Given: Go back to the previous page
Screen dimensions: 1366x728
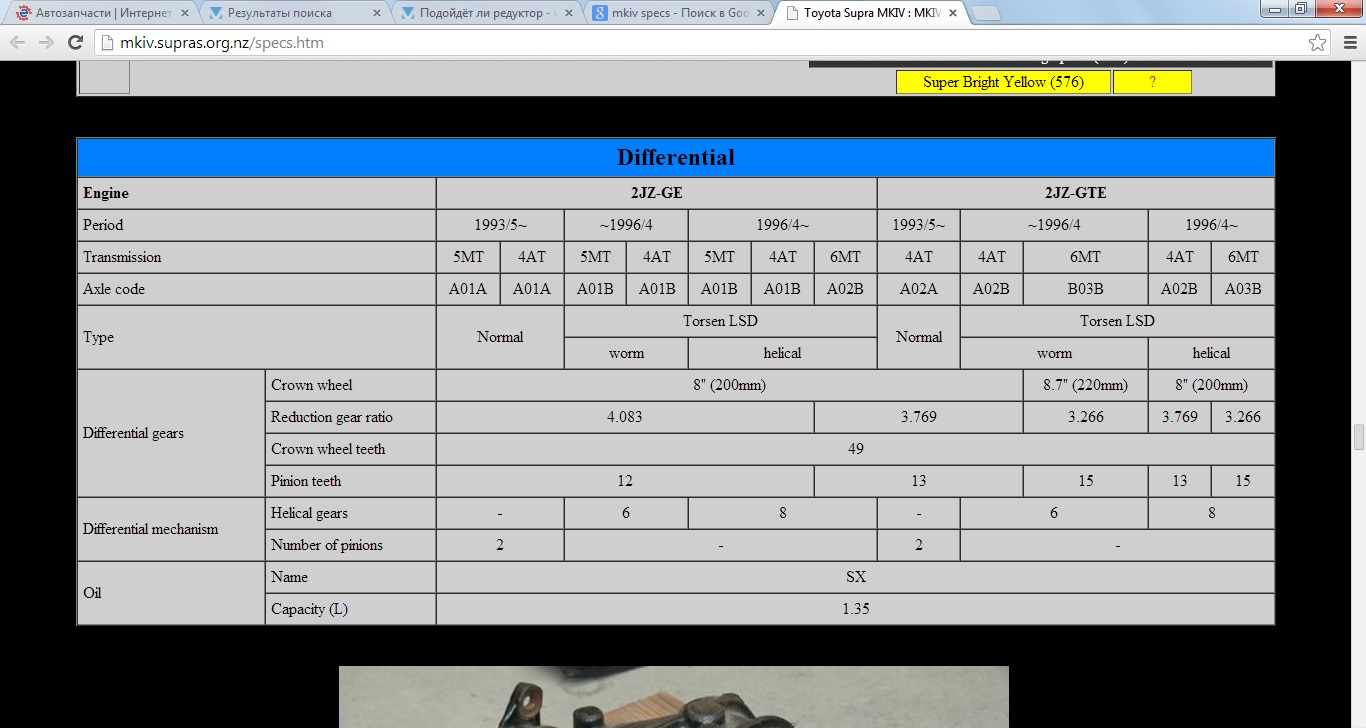Looking at the screenshot, I should pos(18,43).
